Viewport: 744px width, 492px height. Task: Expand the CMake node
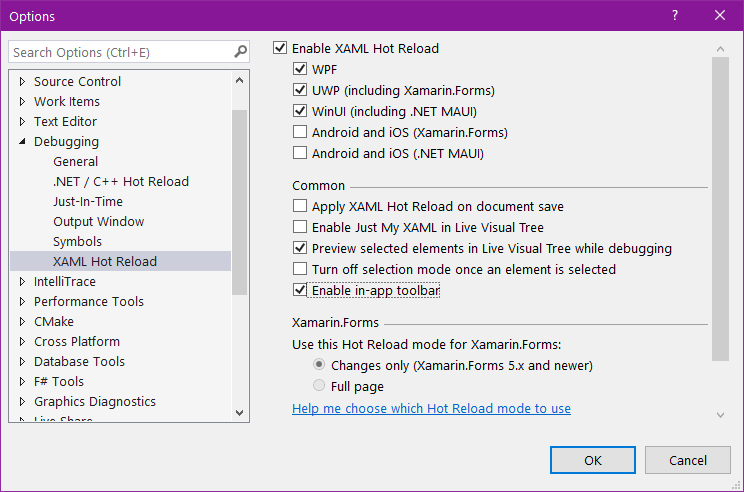point(22,321)
